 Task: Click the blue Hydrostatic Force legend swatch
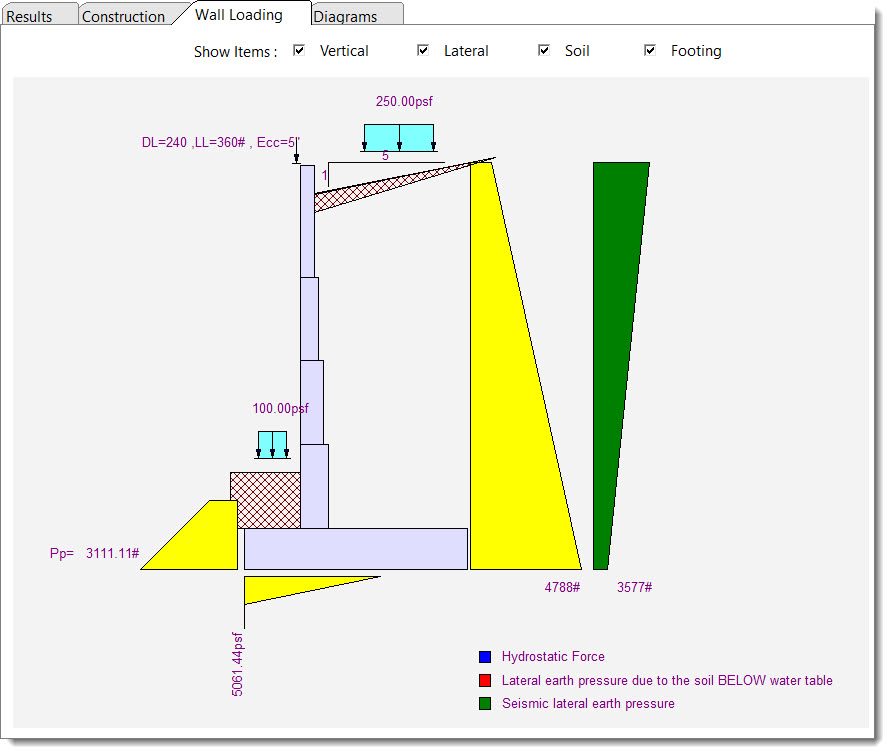pos(485,657)
